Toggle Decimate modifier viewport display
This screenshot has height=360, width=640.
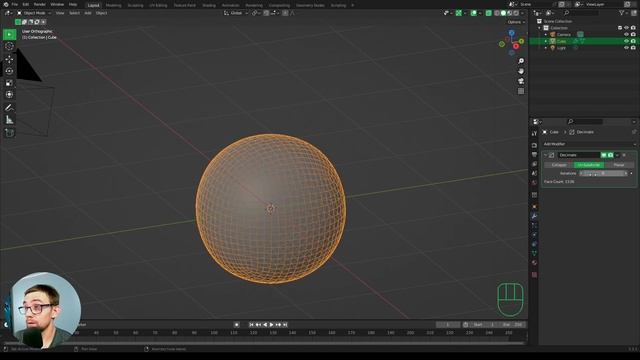pyautogui.click(x=604, y=155)
